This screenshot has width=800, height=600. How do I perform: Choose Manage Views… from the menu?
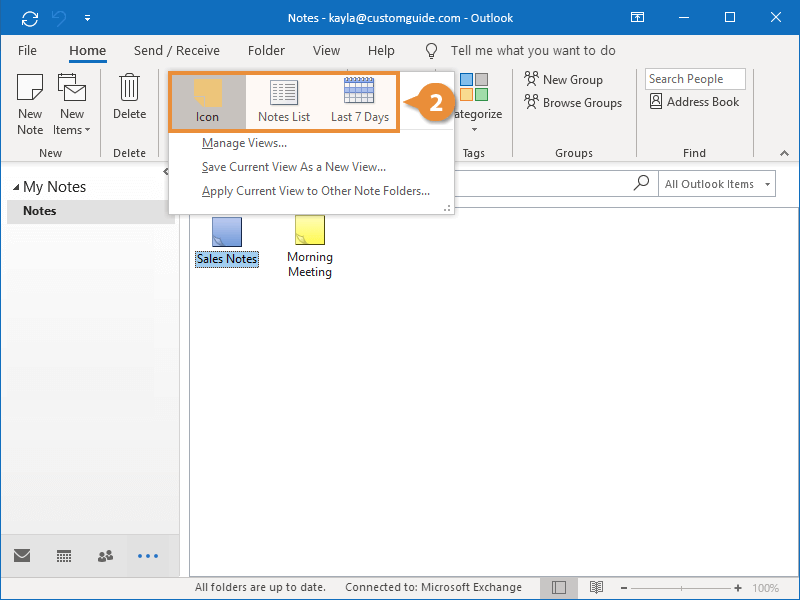[x=244, y=143]
